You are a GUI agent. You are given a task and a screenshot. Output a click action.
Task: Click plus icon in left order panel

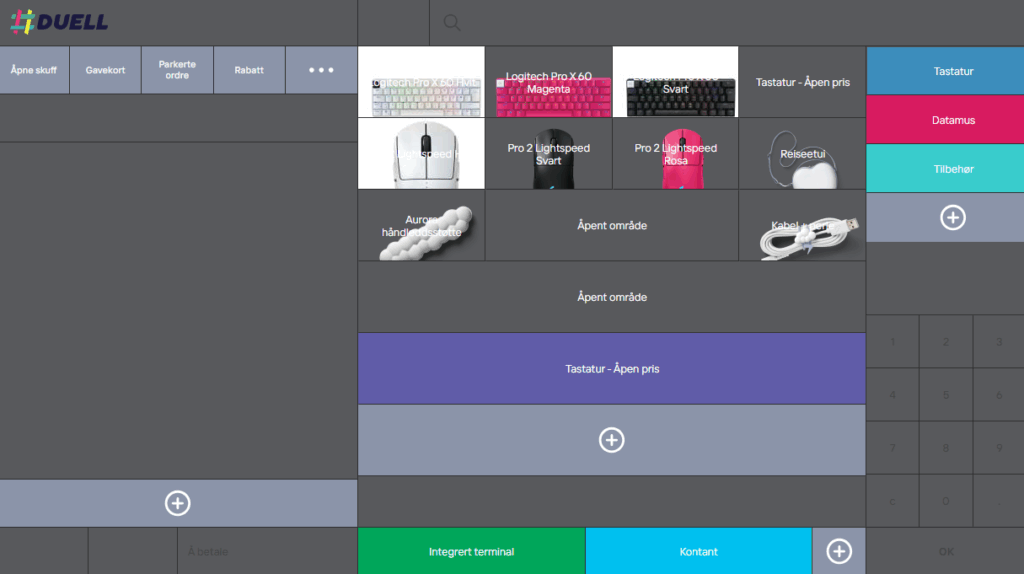point(178,503)
